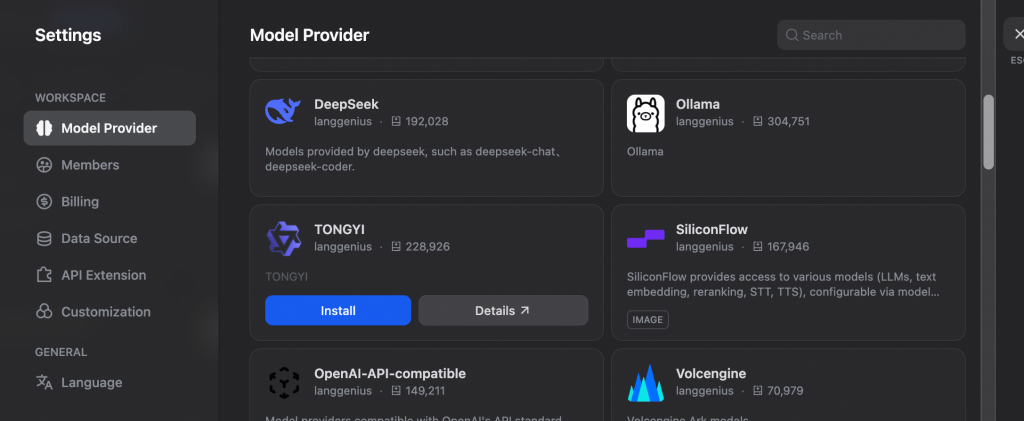Click the Settings heading in sidebar
Screen dimensions: 1024x421
click(x=68, y=35)
